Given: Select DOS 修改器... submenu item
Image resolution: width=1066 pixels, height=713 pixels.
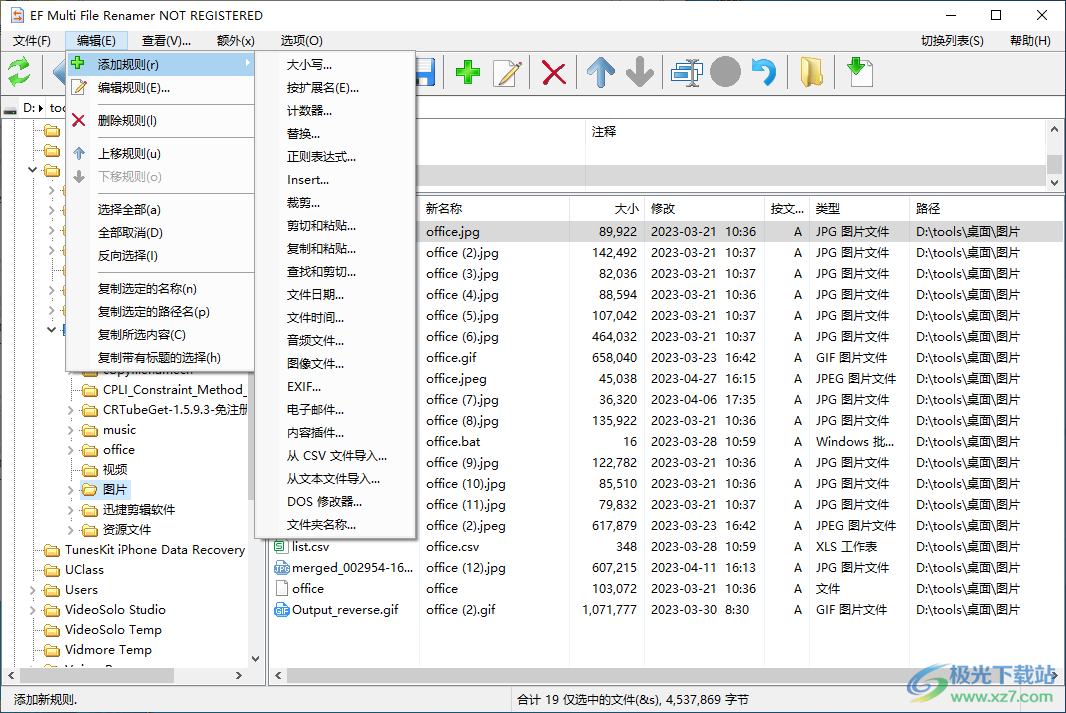Looking at the screenshot, I should (335, 502).
